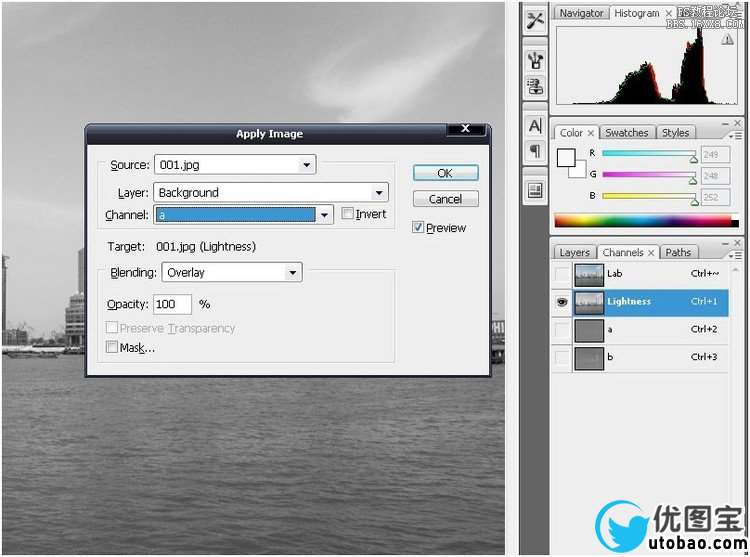Tick the Preserve Transparency checkbox

pos(111,328)
